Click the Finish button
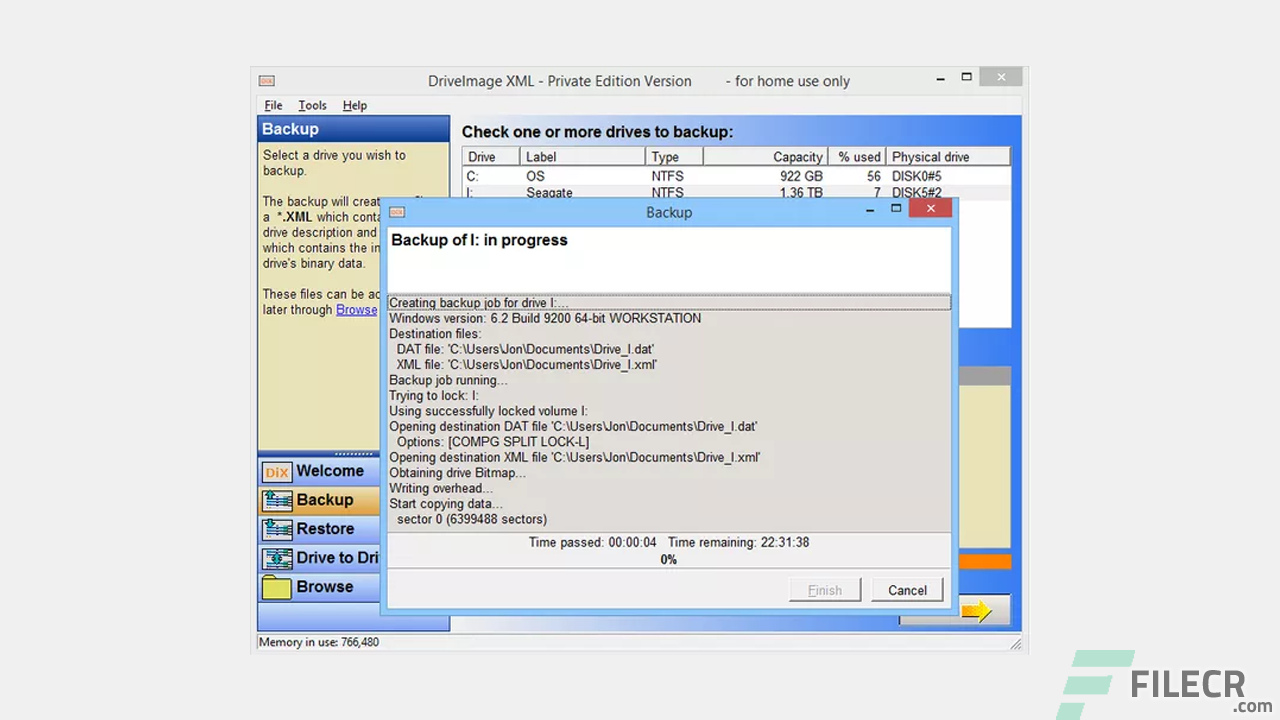 click(824, 590)
